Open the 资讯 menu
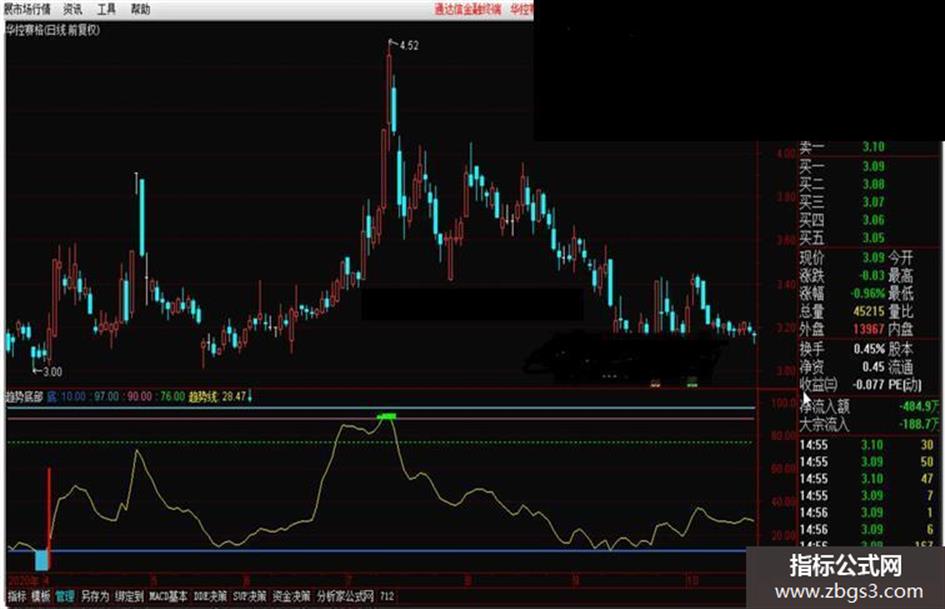This screenshot has height=609, width=945. click(x=73, y=9)
